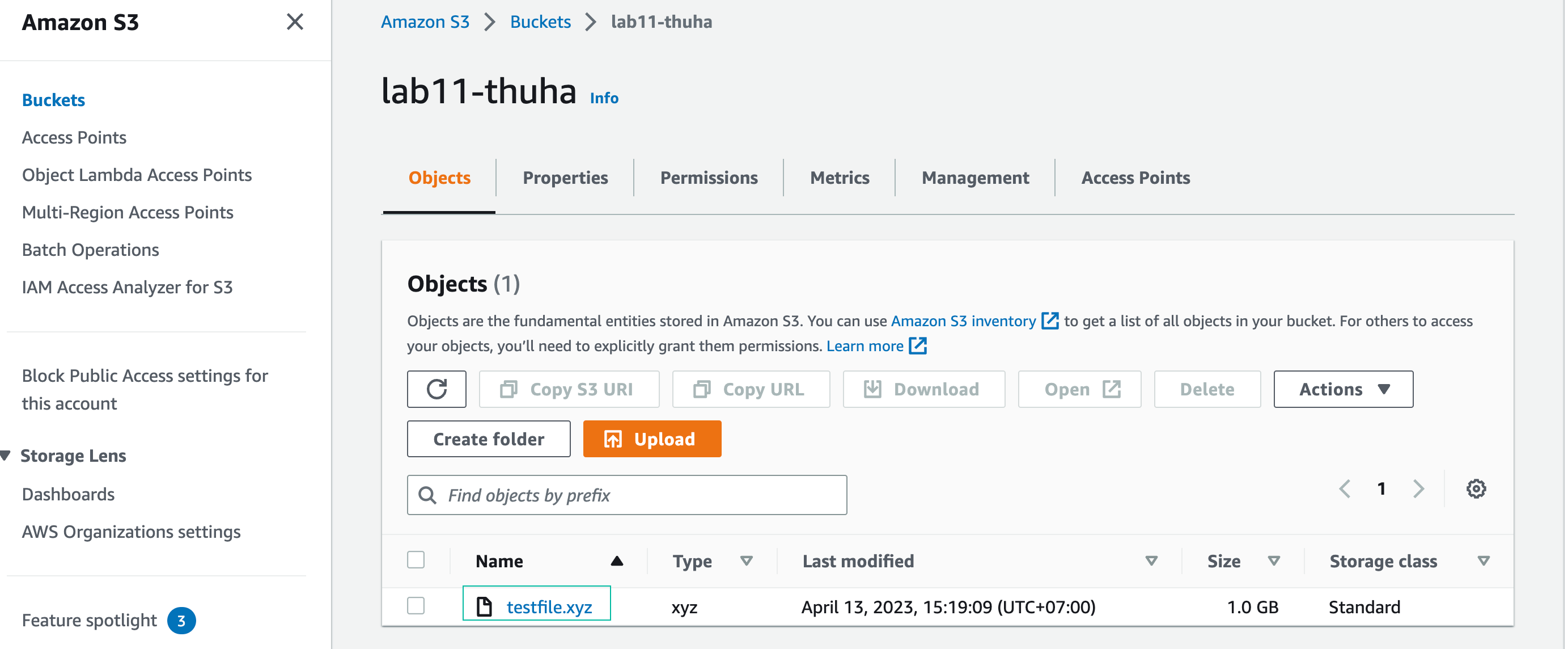Click Feature spotlight badge number 3

point(181,621)
